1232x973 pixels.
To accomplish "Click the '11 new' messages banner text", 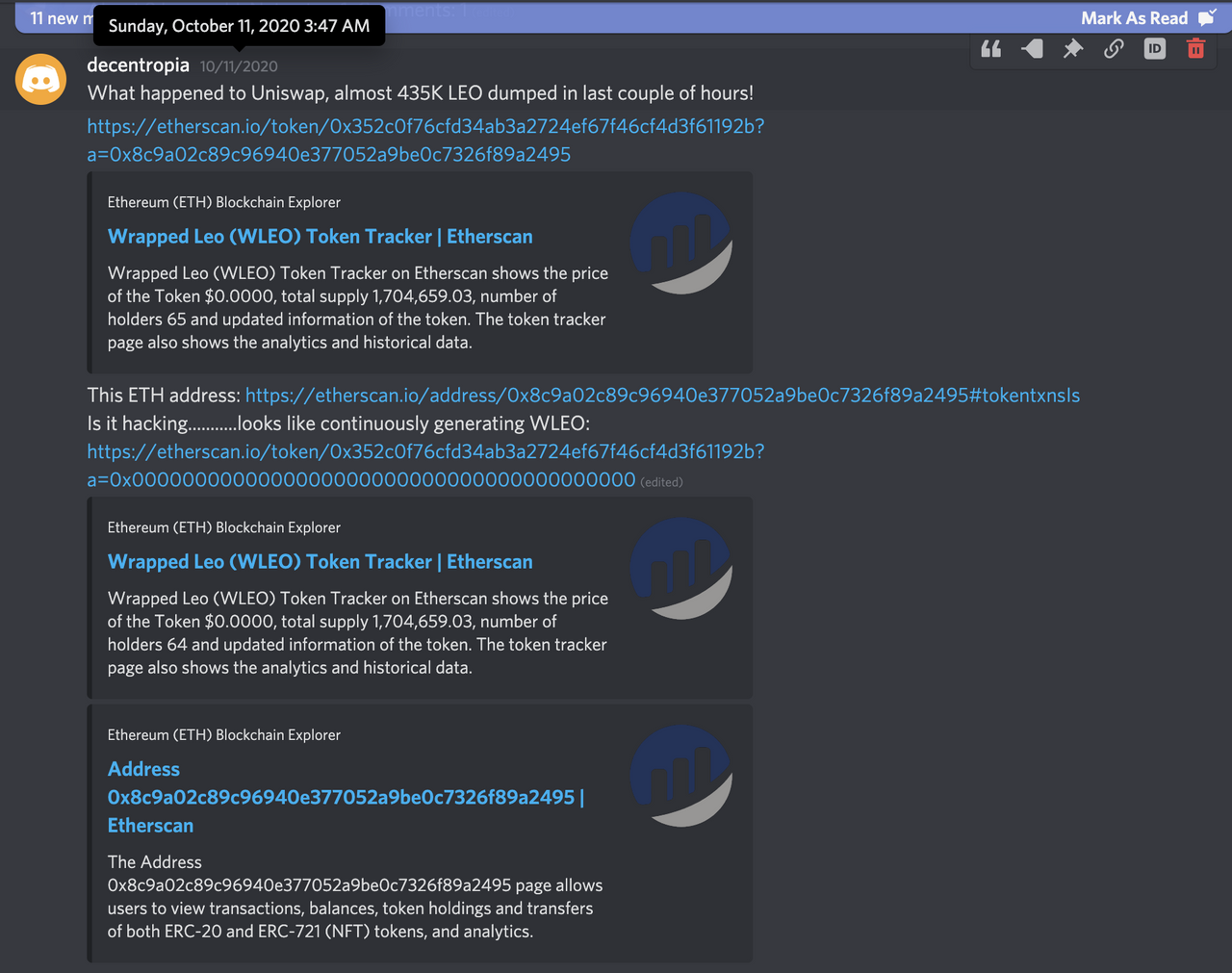I will 61,18.
